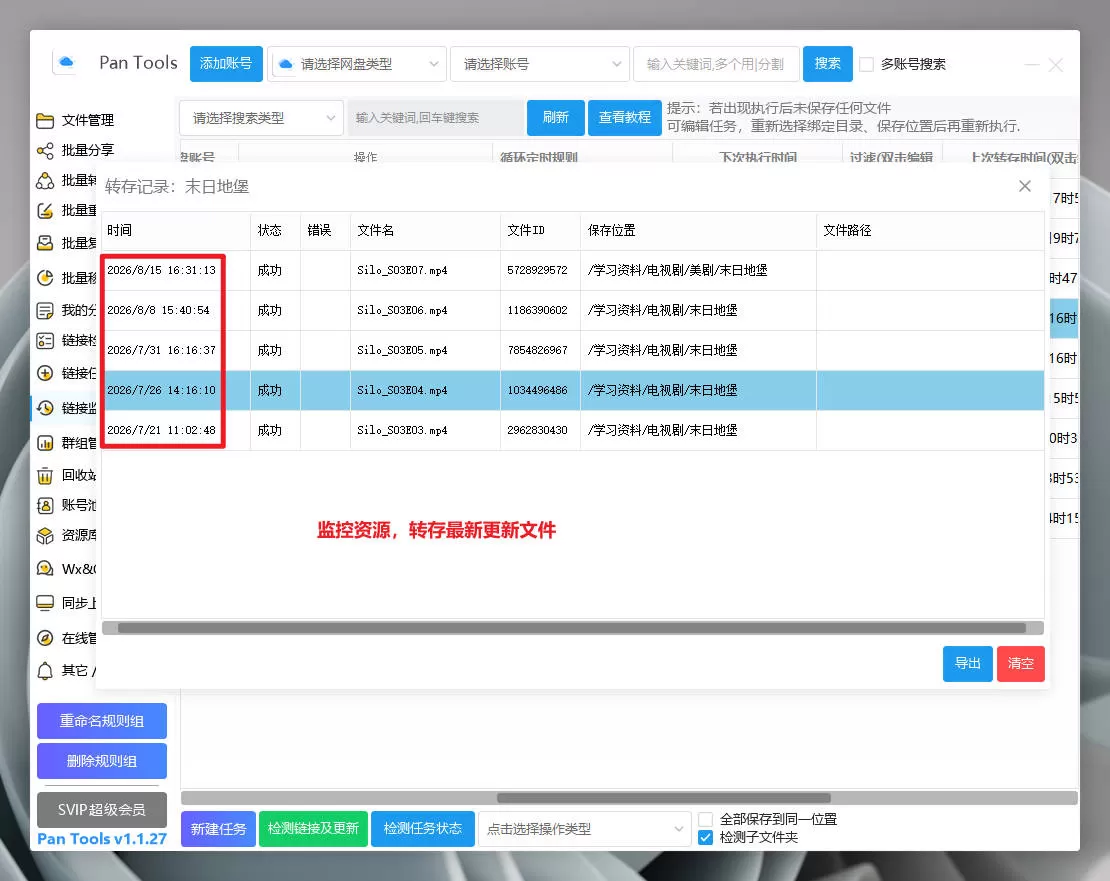Open the 请选择网盘类型 dropdown
The height and width of the screenshot is (881, 1110).
[x=357, y=64]
